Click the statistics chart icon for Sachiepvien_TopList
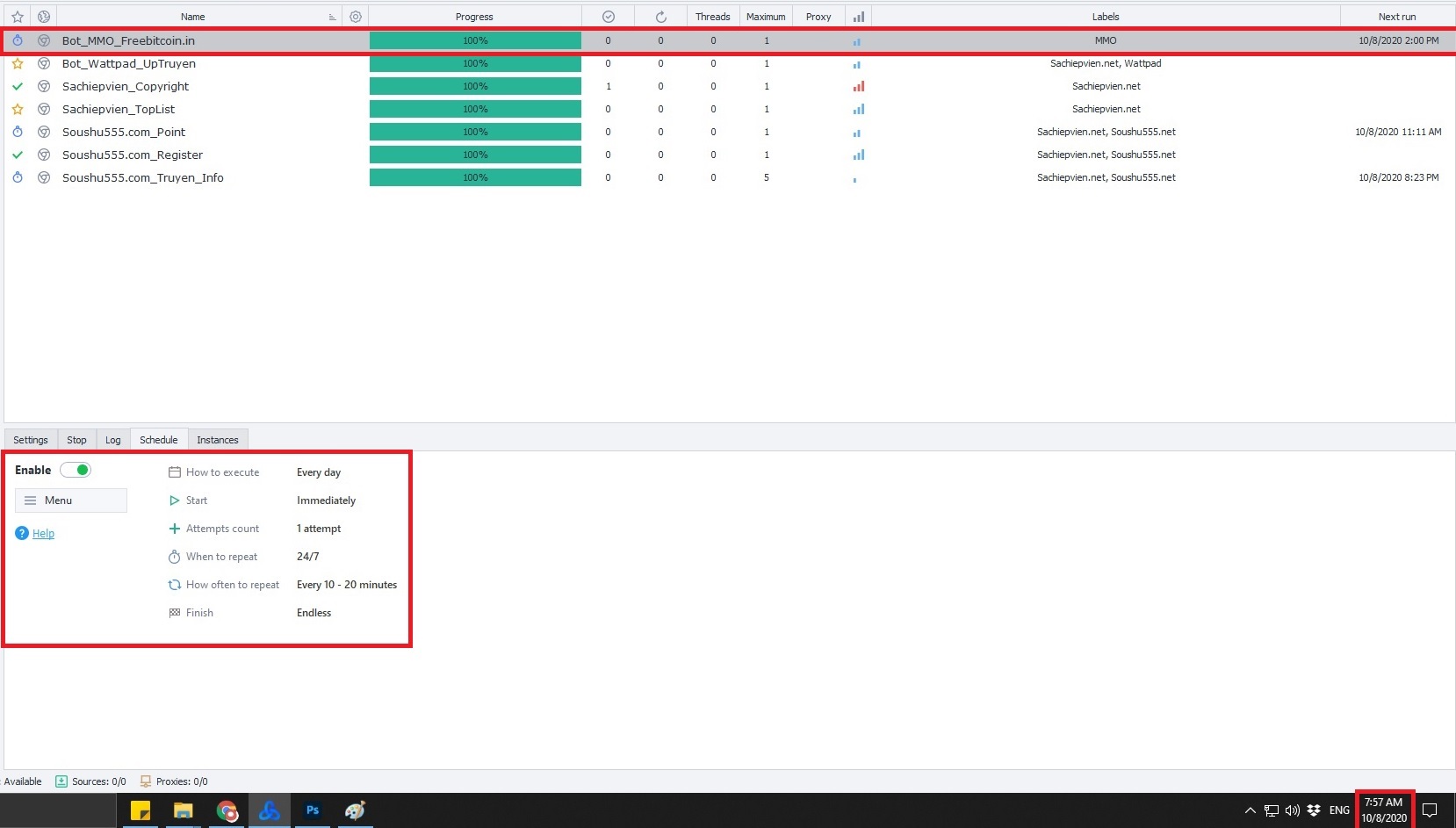The image size is (1456, 828). (x=859, y=109)
